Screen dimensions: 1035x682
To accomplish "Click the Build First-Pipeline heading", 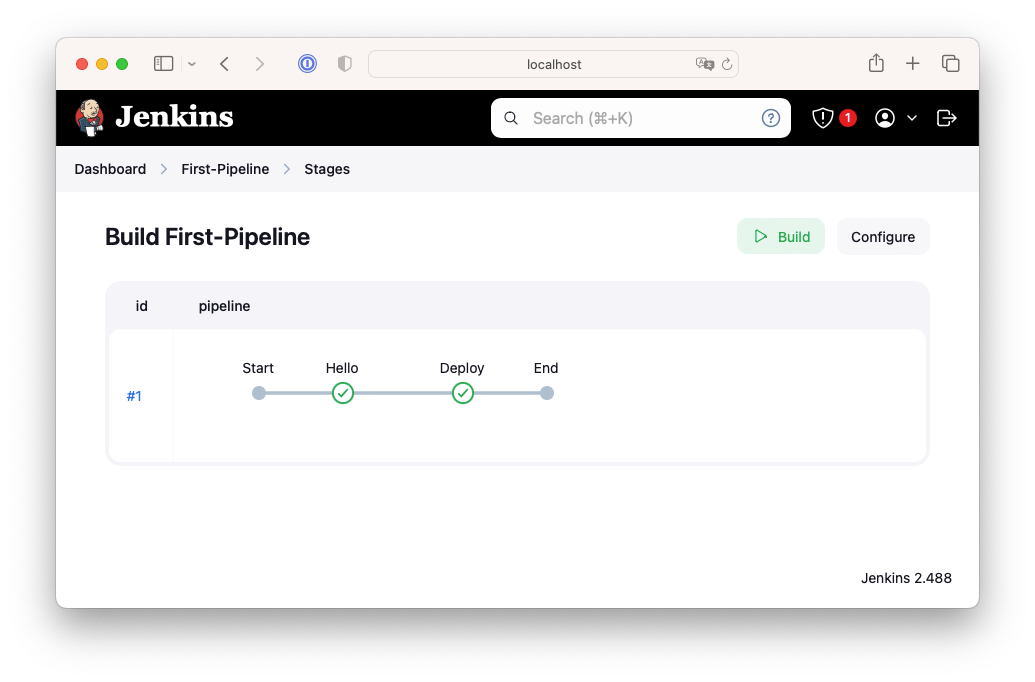I will pyautogui.click(x=207, y=236).
